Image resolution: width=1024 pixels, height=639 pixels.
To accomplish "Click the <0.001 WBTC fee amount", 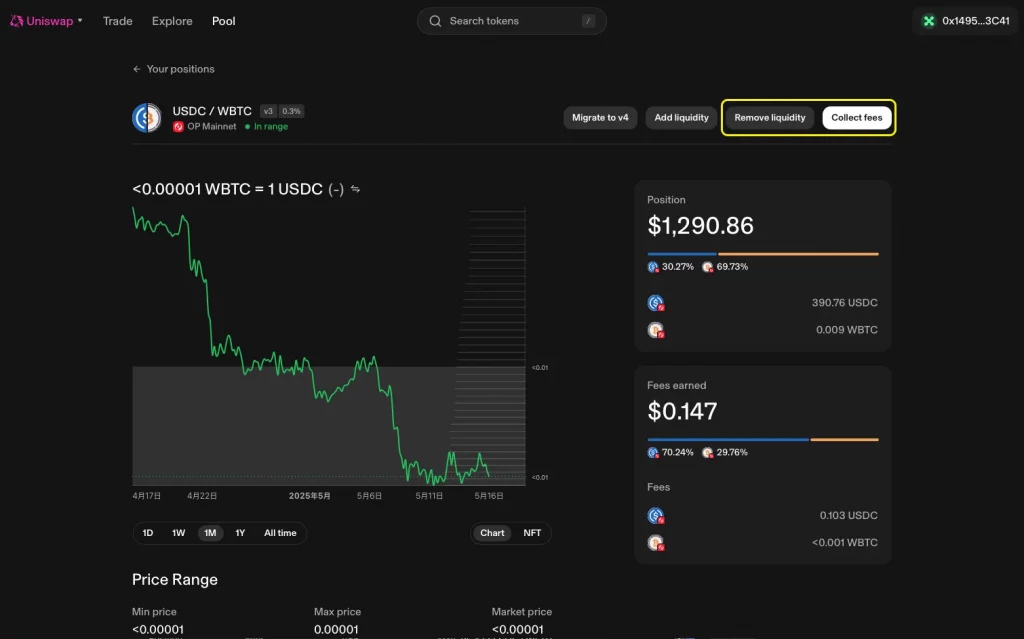I will coord(844,542).
